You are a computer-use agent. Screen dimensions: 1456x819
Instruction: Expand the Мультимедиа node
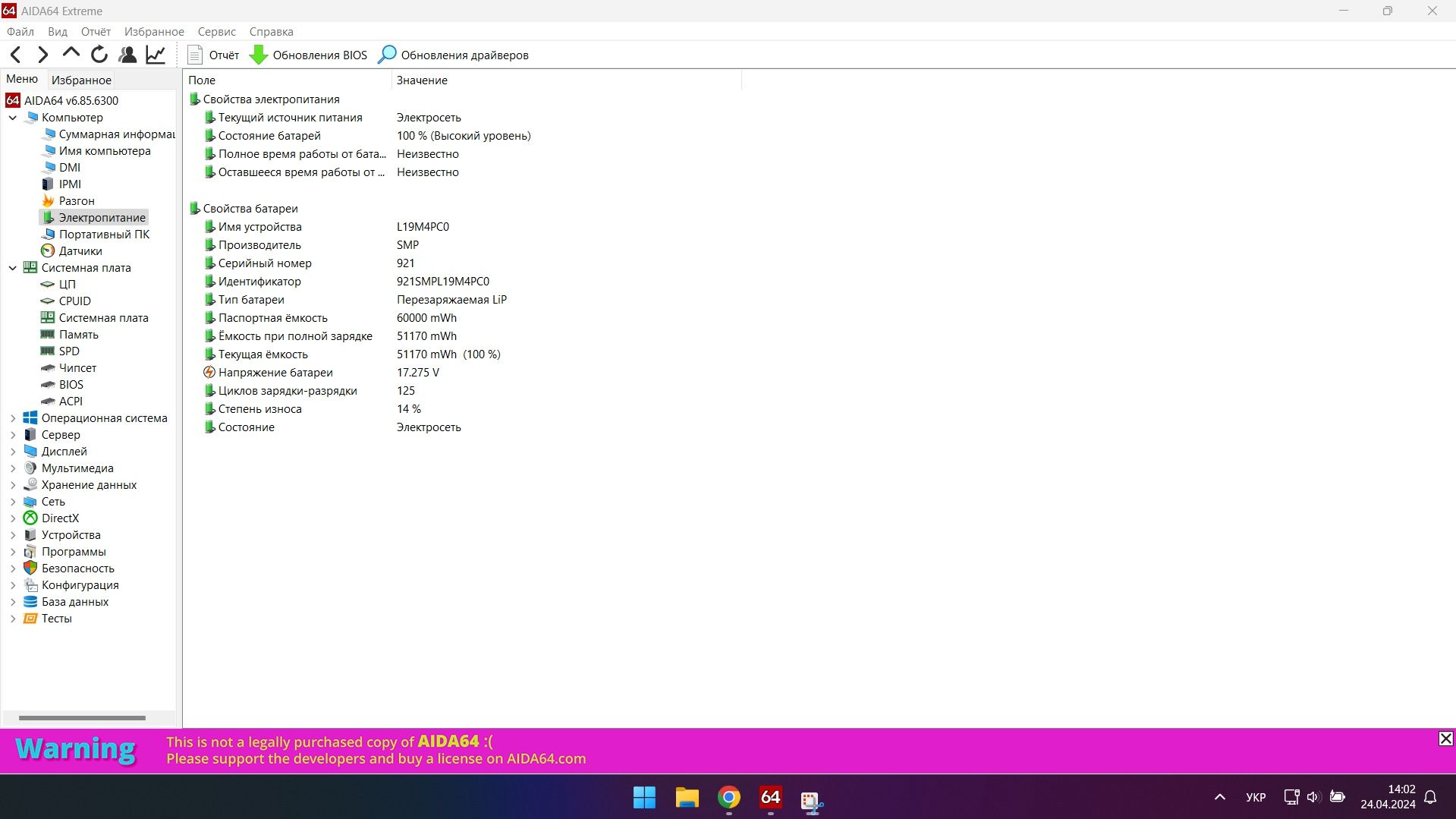point(13,468)
